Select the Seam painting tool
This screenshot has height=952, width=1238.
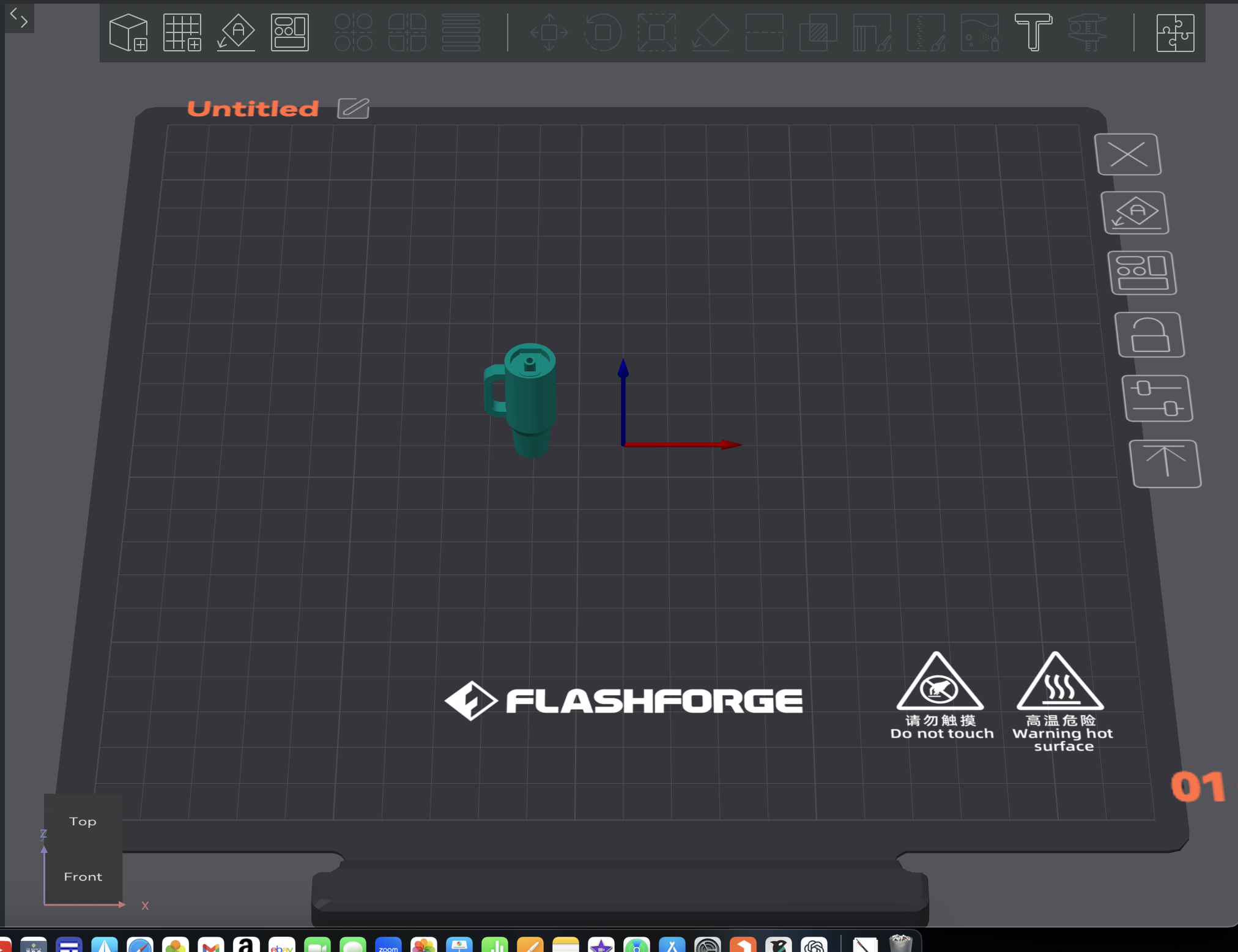click(926, 32)
